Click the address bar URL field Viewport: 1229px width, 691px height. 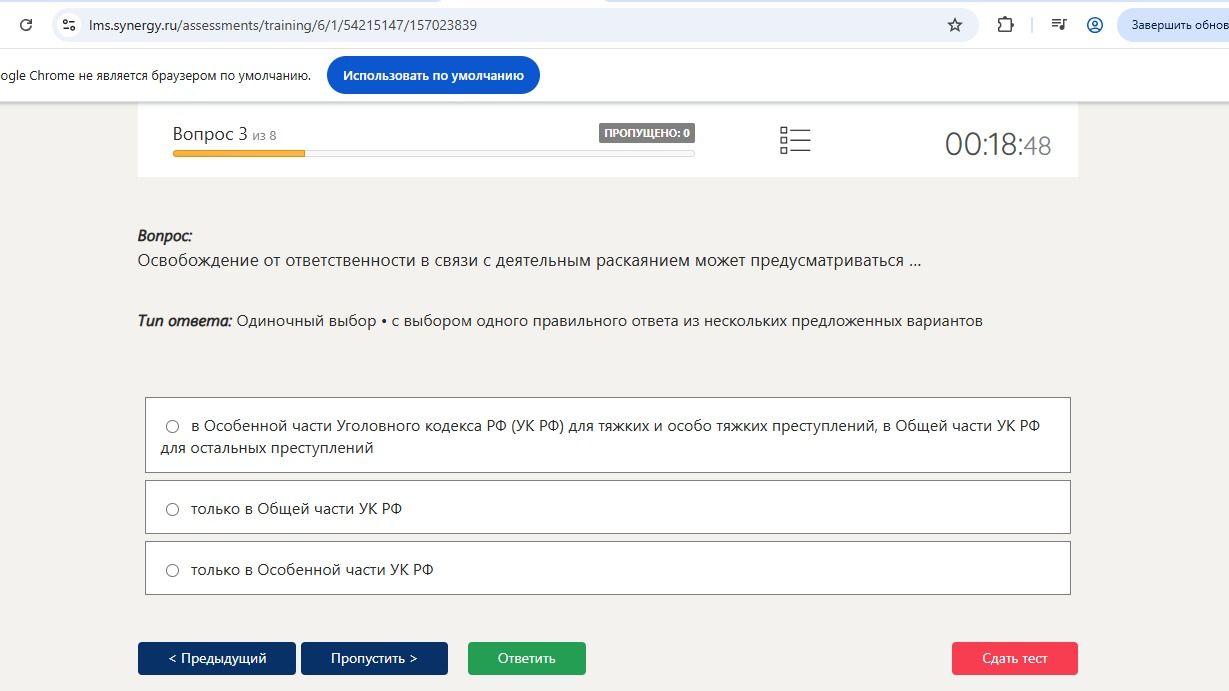515,25
